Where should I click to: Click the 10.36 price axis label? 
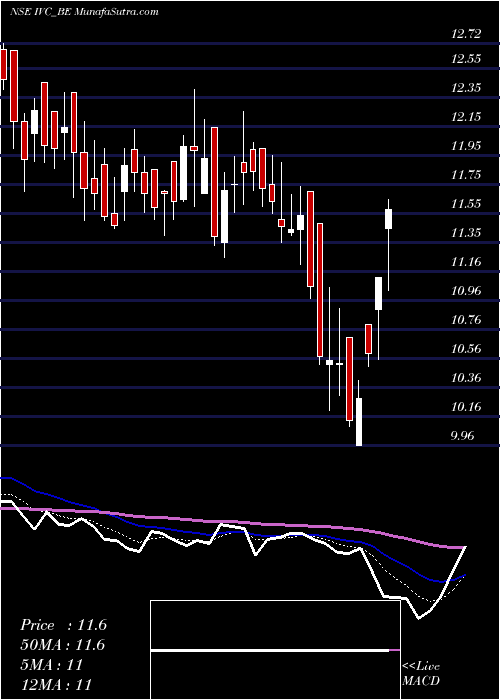point(467,378)
